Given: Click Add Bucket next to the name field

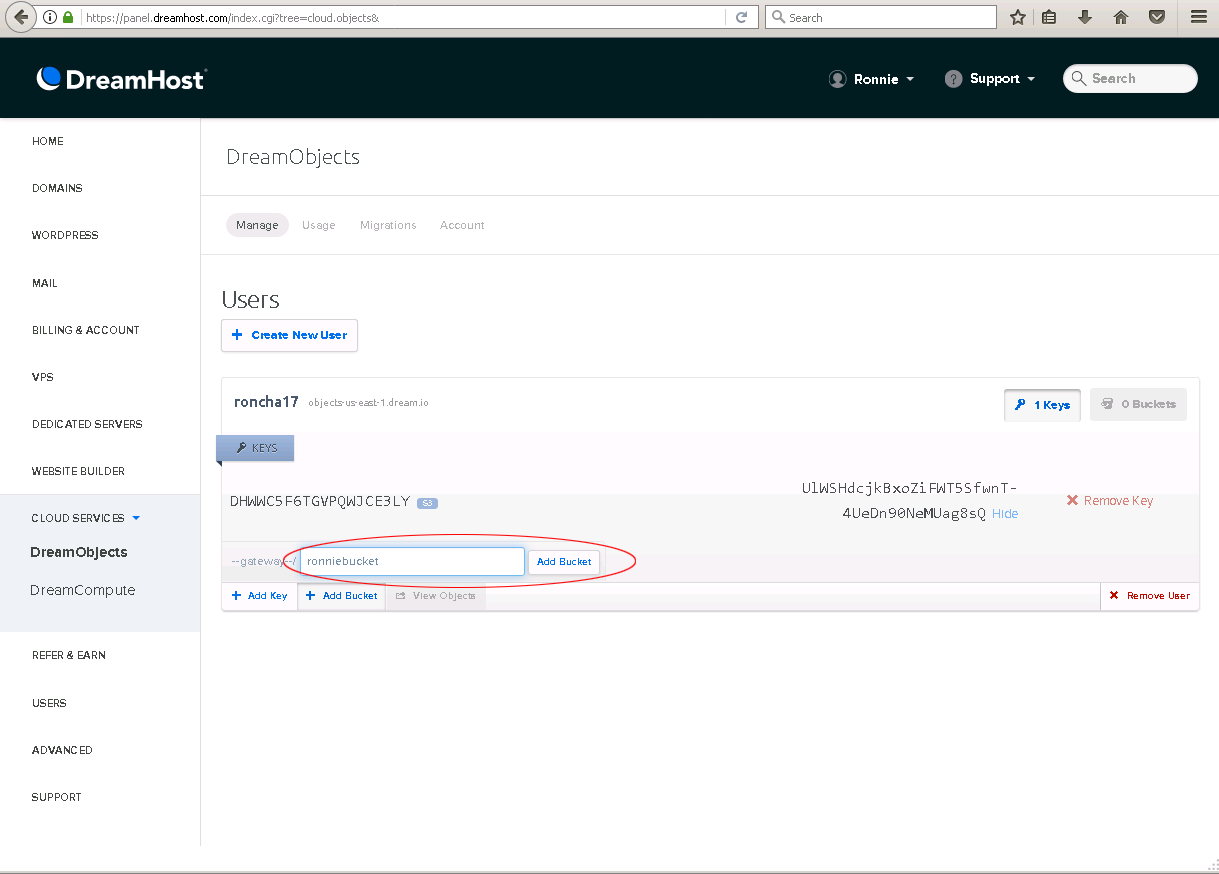Looking at the screenshot, I should (564, 562).
